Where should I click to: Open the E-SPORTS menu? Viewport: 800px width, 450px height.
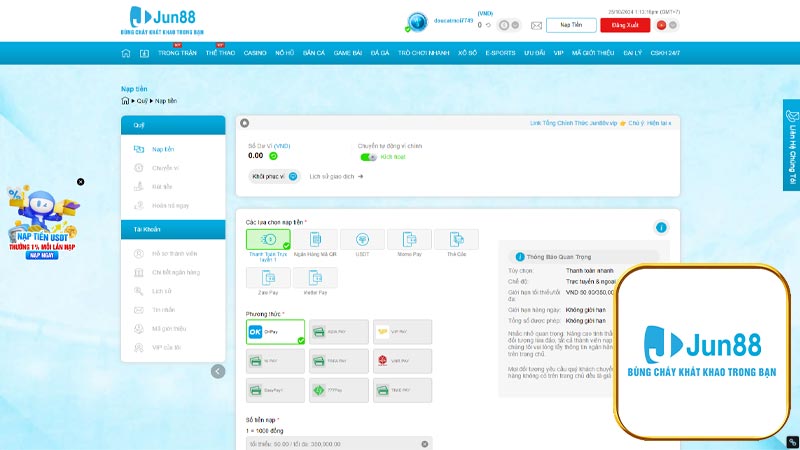pyautogui.click(x=501, y=53)
